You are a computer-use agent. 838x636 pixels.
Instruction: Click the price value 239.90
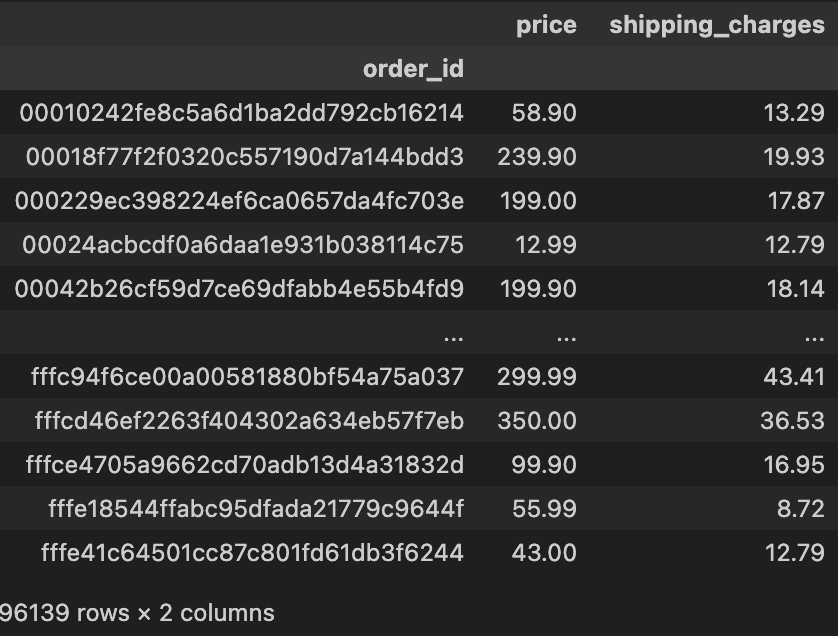537,157
